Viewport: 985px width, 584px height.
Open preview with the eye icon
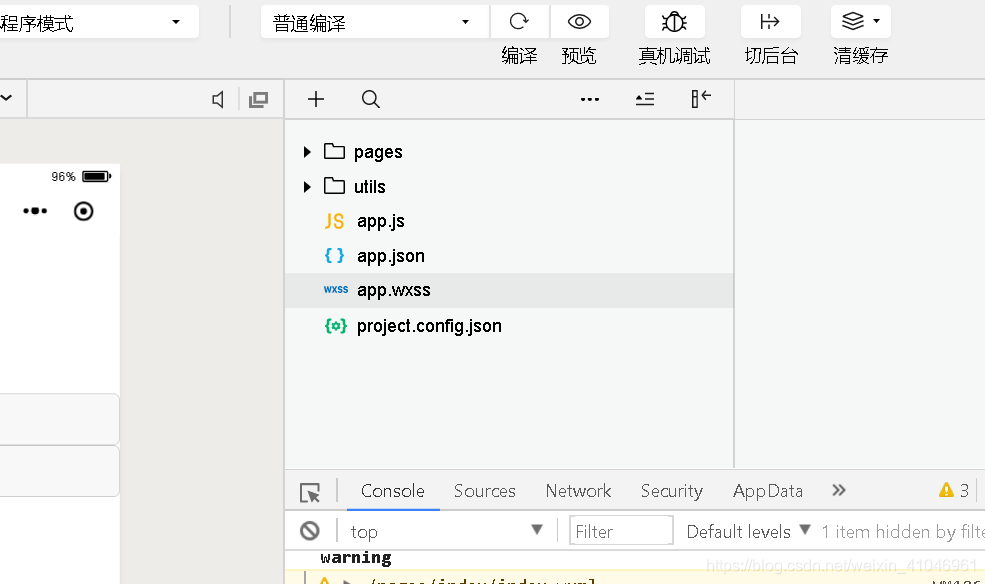coord(579,22)
